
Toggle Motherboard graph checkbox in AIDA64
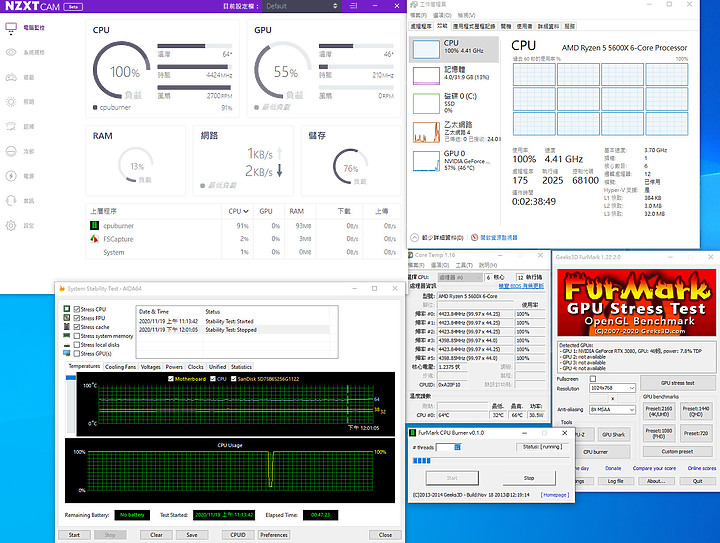pyautogui.click(x=171, y=379)
